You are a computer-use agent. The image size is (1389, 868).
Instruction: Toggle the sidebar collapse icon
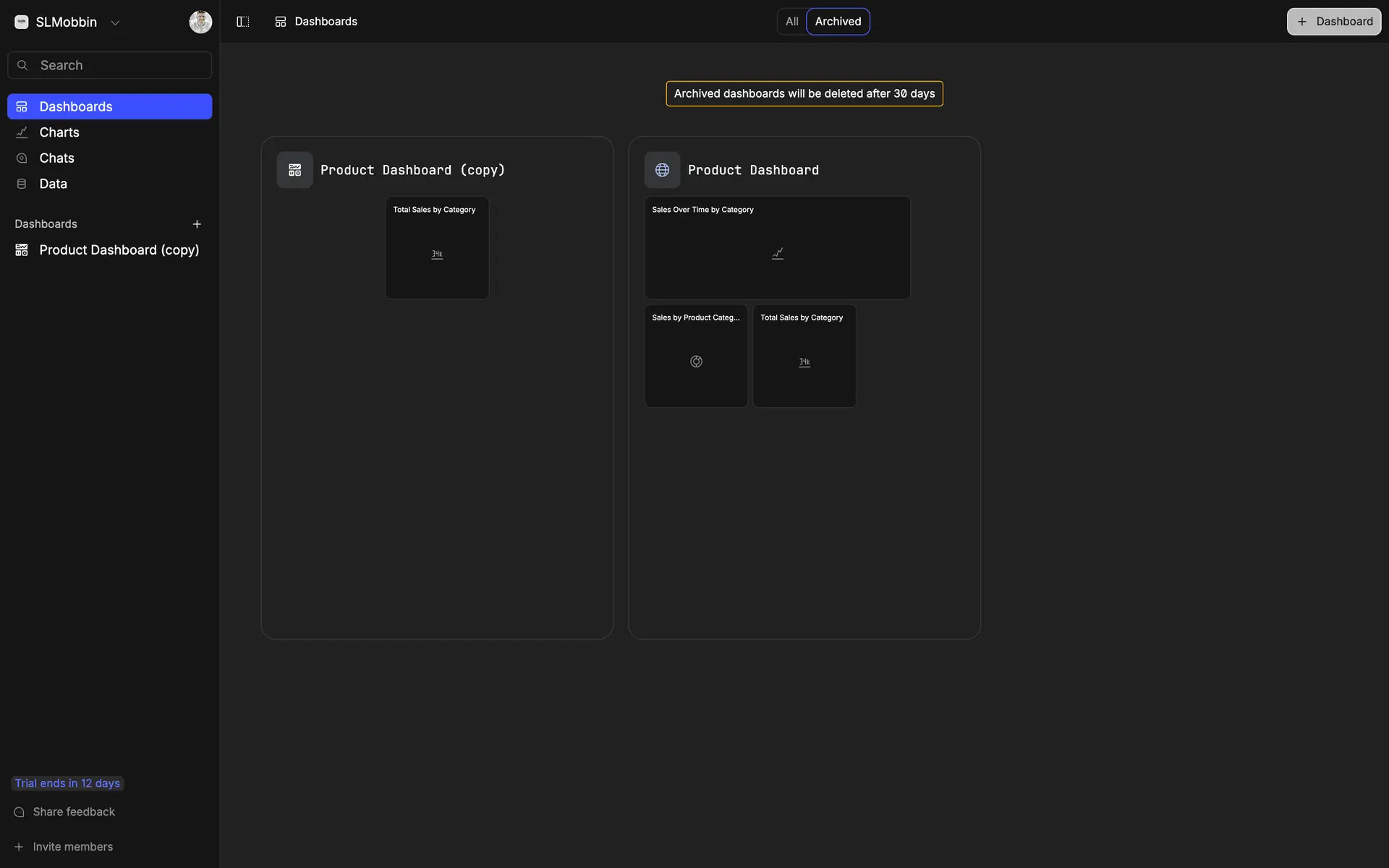pos(243,22)
